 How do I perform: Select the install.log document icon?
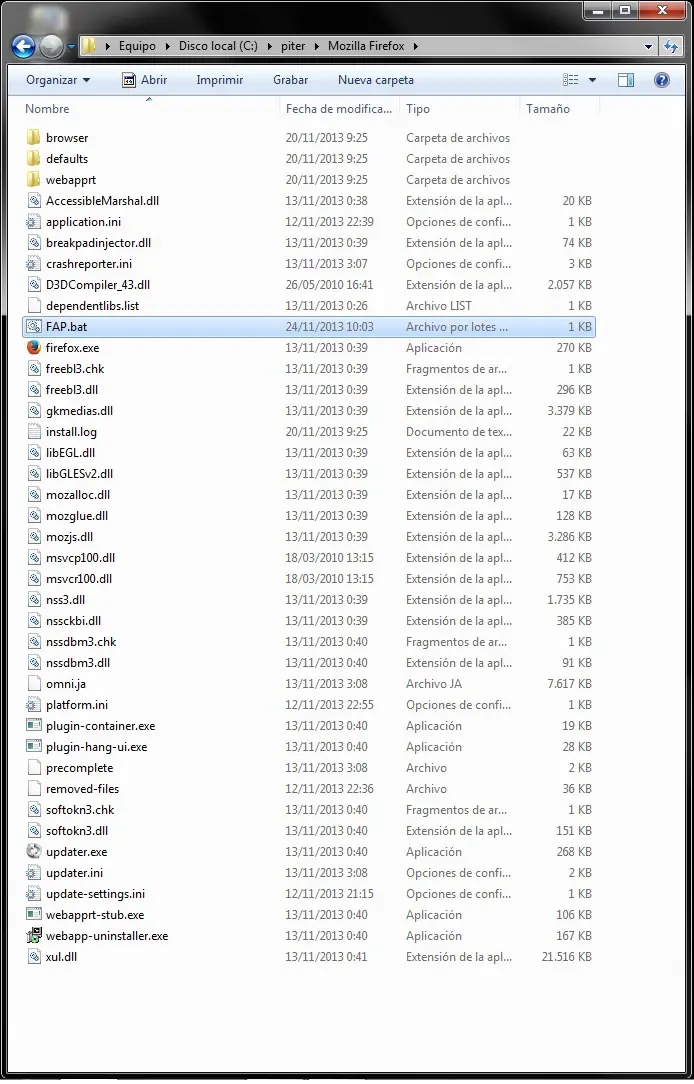pyautogui.click(x=34, y=431)
